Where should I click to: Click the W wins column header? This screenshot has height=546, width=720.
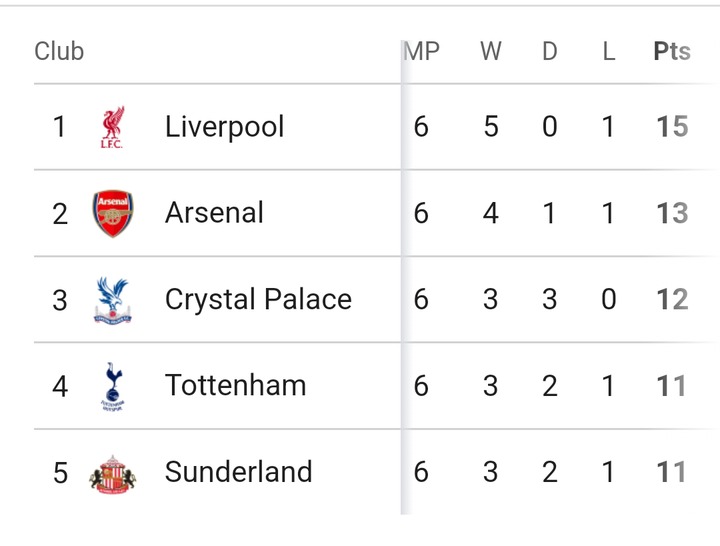pos(490,52)
